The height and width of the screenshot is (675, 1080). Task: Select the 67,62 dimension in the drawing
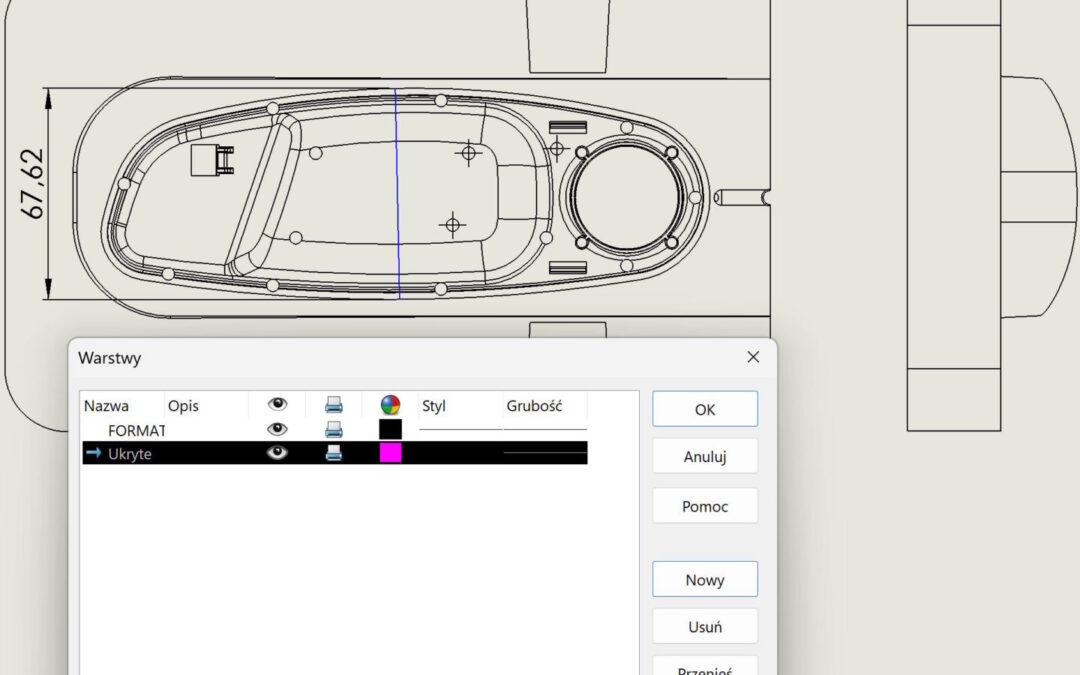click(32, 184)
